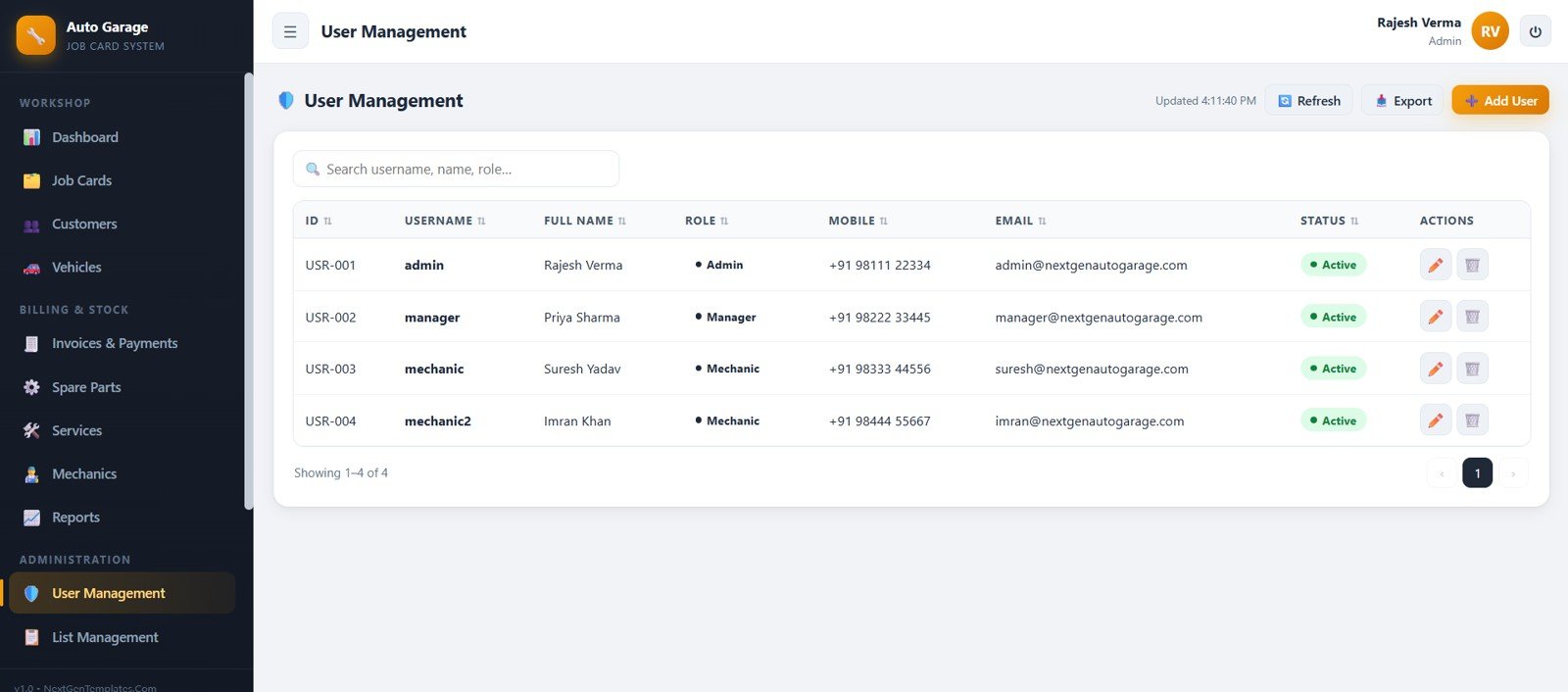Go to pagination page 1
Image resolution: width=1568 pixels, height=692 pixels.
coord(1477,473)
